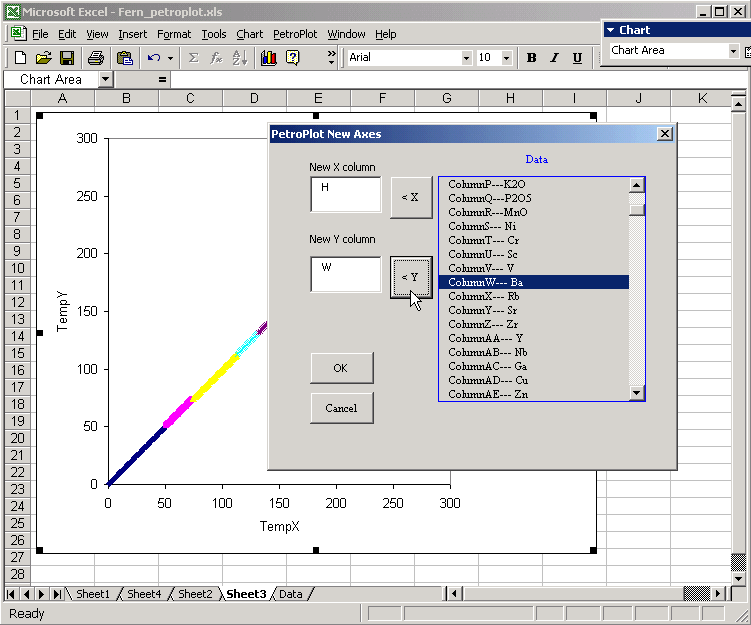Expand the Chart toolbar title arrow
The width and height of the screenshot is (751, 625).
click(x=610, y=30)
